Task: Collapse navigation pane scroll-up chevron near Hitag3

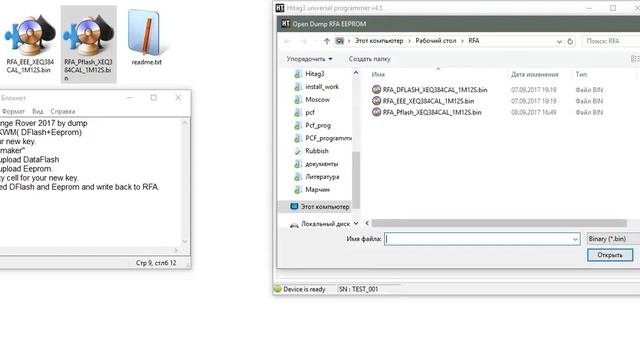Action: 356,73
